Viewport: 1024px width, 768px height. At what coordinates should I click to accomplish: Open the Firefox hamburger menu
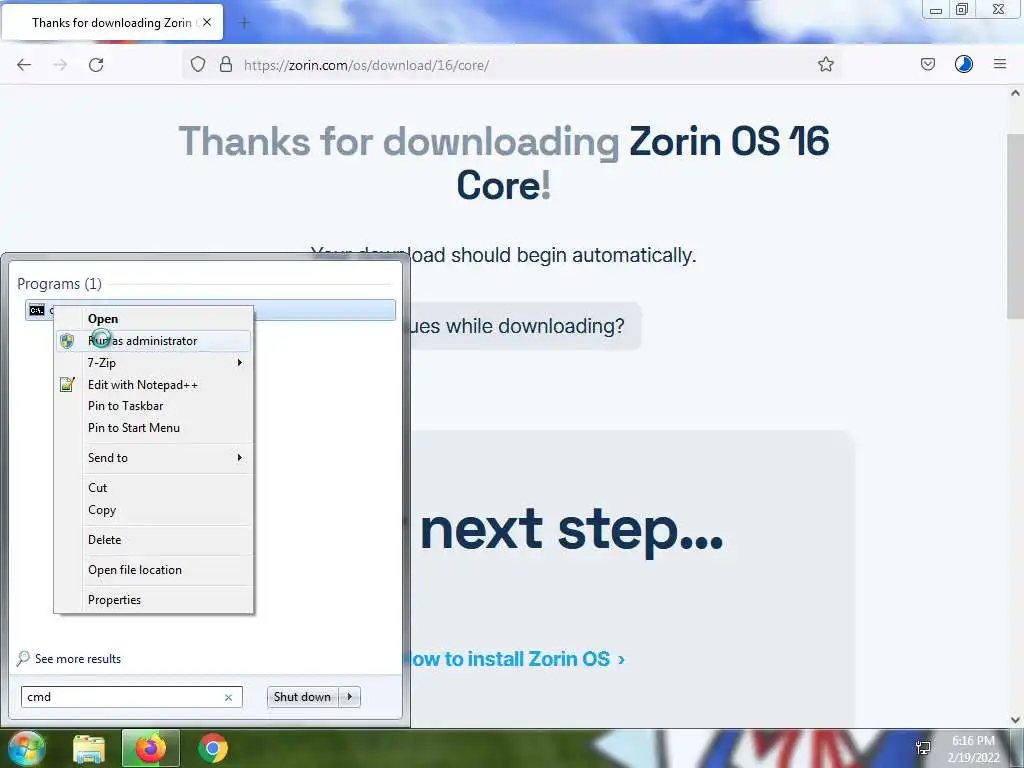tap(999, 64)
